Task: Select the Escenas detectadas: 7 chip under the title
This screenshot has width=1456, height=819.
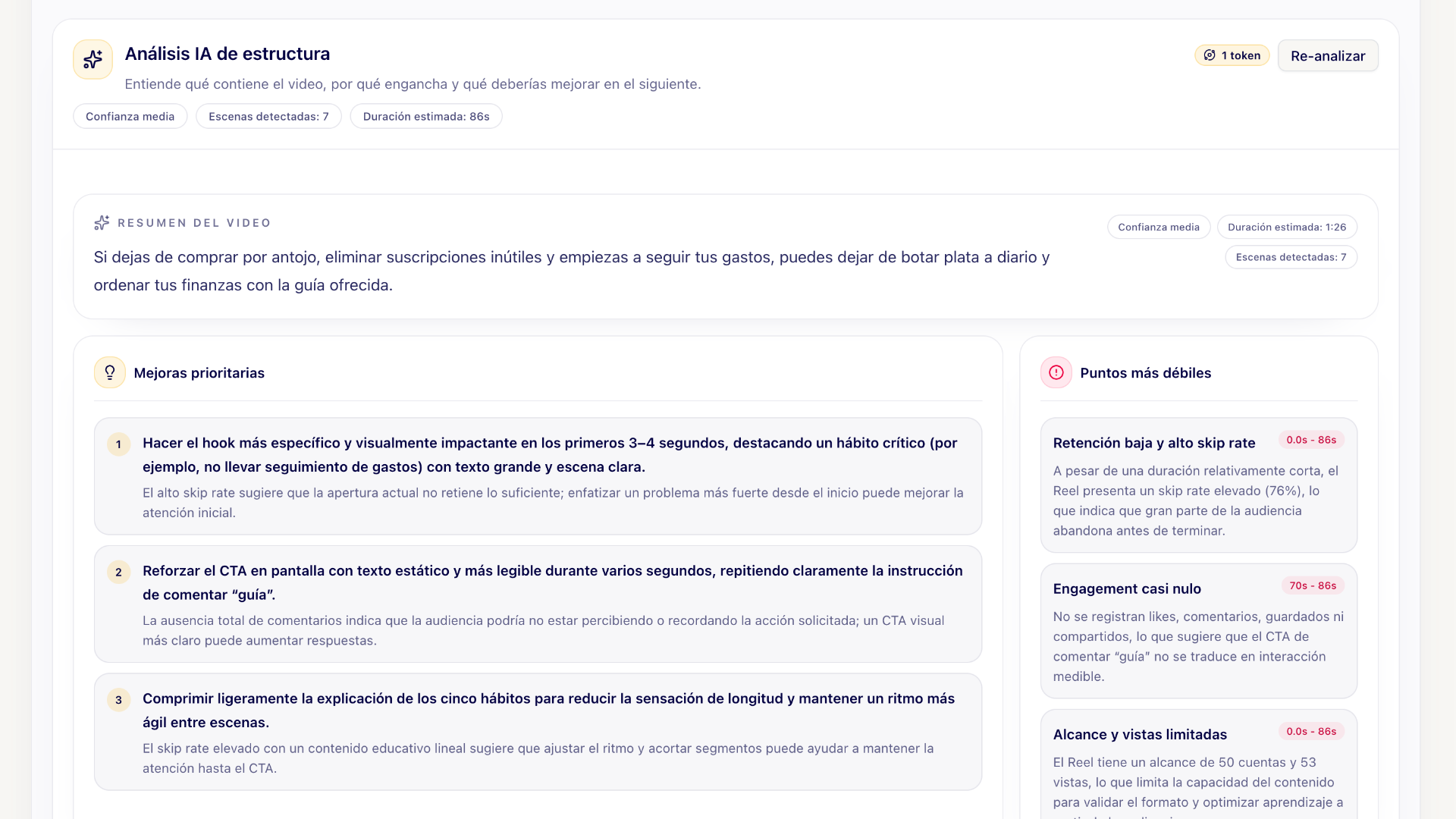Action: tap(268, 116)
